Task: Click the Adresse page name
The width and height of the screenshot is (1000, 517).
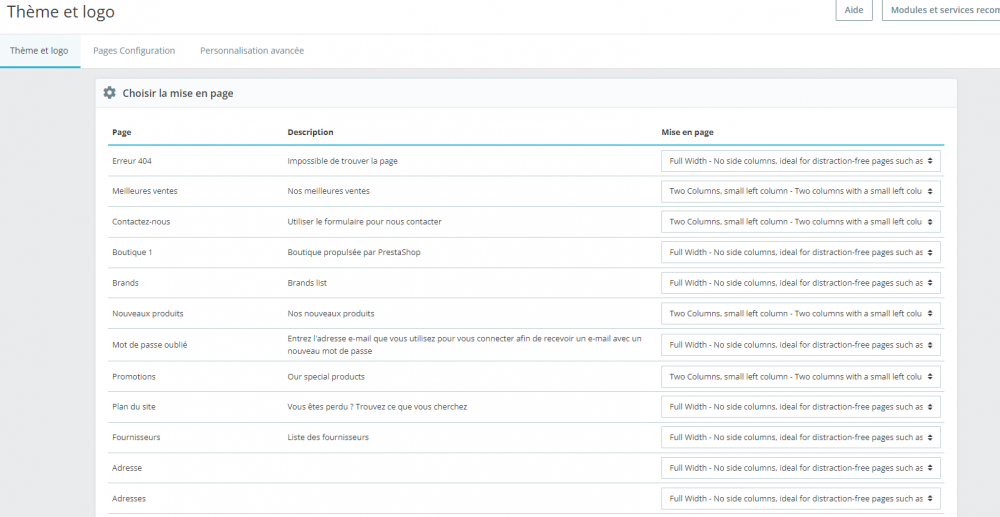Action: click(127, 468)
